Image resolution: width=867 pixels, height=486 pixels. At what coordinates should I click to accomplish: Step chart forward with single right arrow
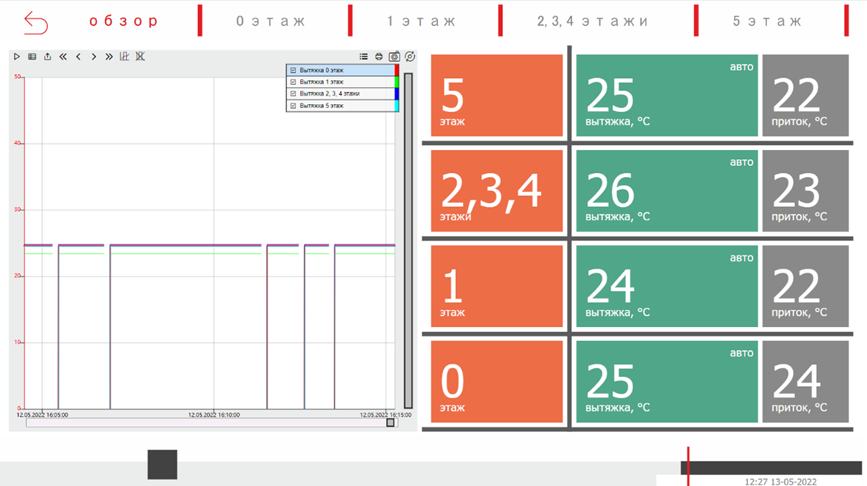94,57
